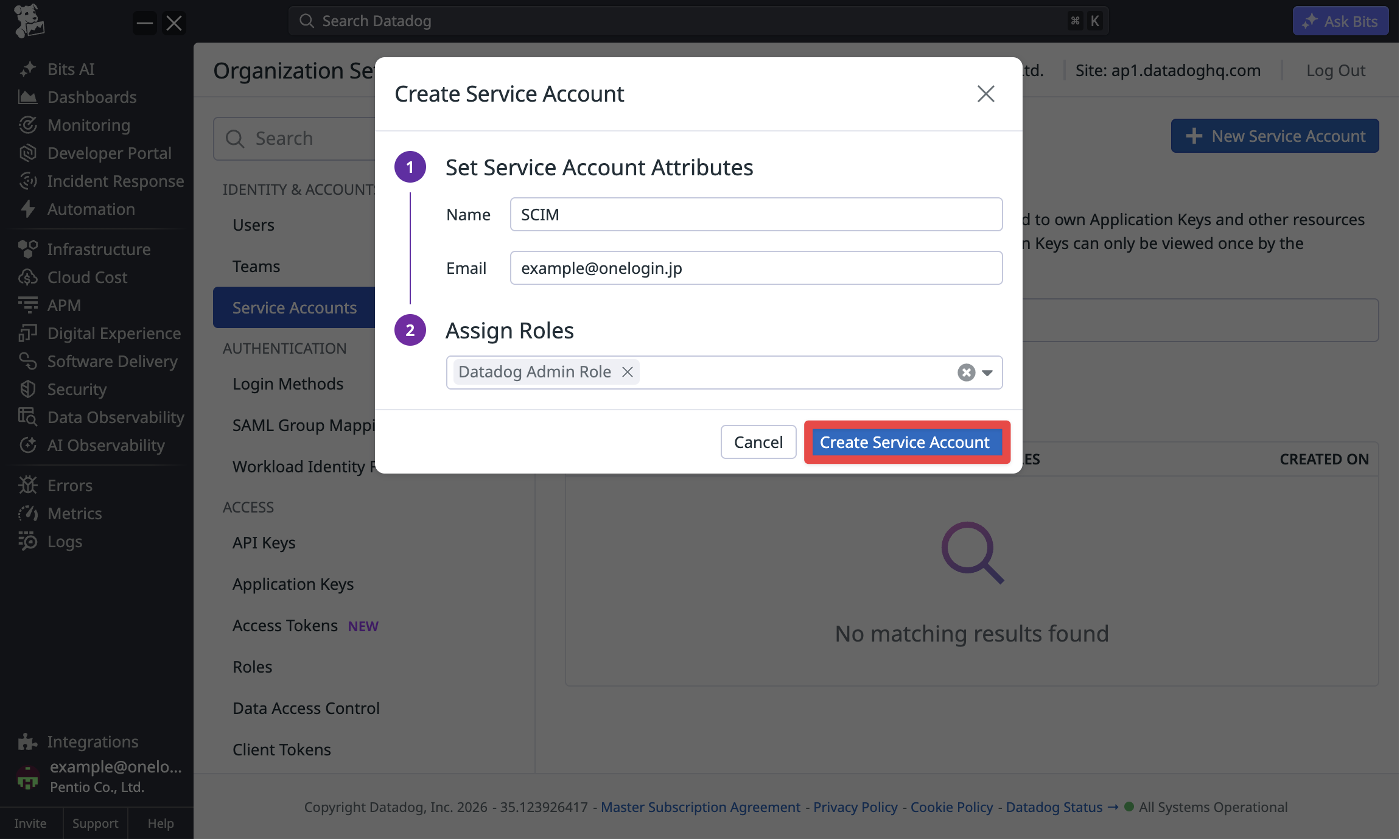This screenshot has height=840, width=1400.
Task: Open the Roles settings page
Action: [252, 667]
